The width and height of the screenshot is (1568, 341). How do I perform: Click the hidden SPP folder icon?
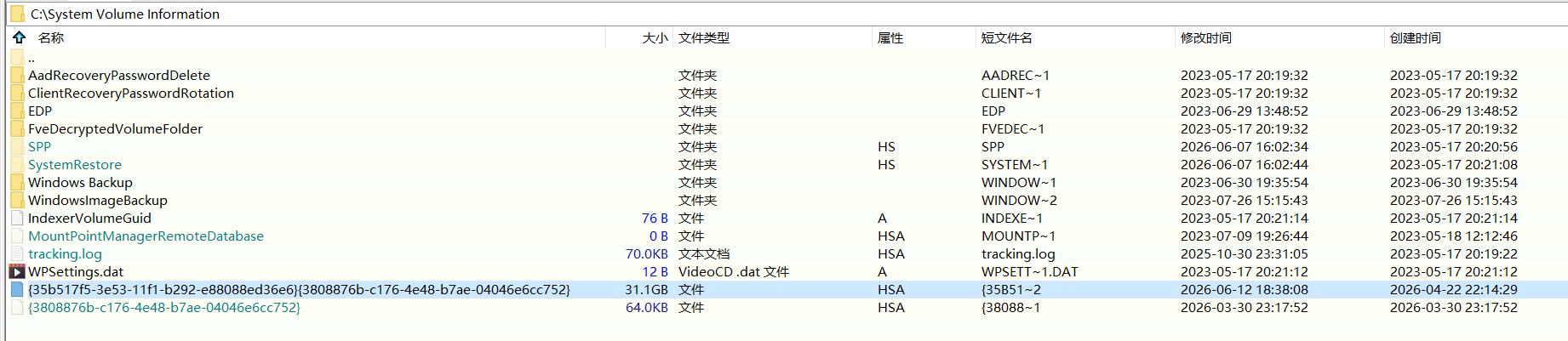tap(17, 146)
